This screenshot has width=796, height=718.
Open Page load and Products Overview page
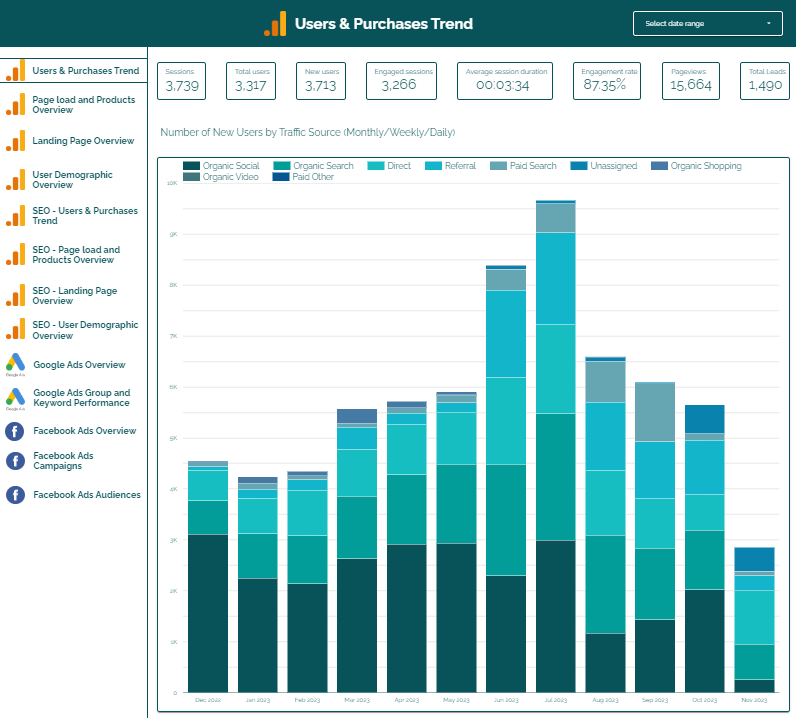coord(84,105)
